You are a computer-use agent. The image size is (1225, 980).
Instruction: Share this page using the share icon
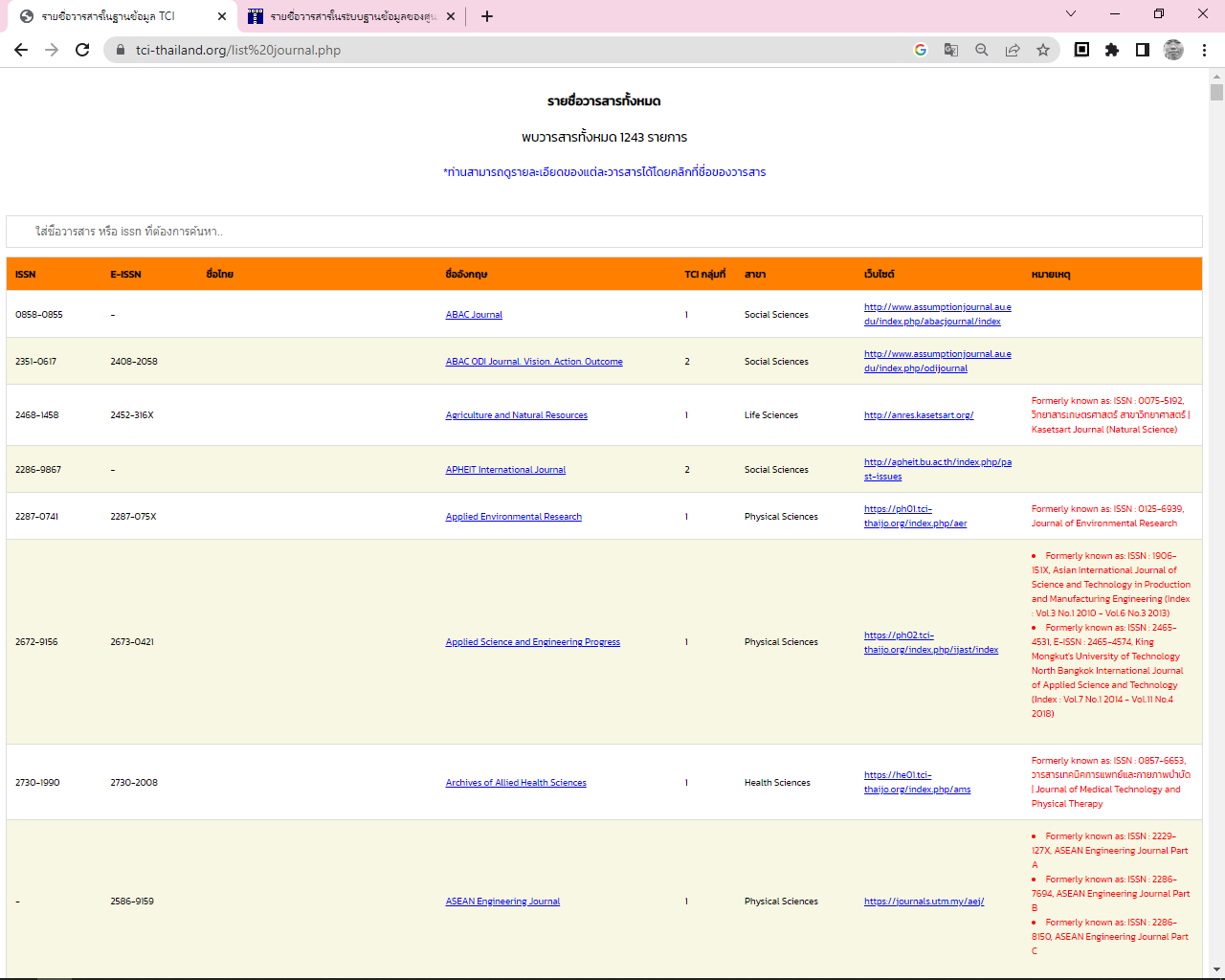pyautogui.click(x=1013, y=50)
